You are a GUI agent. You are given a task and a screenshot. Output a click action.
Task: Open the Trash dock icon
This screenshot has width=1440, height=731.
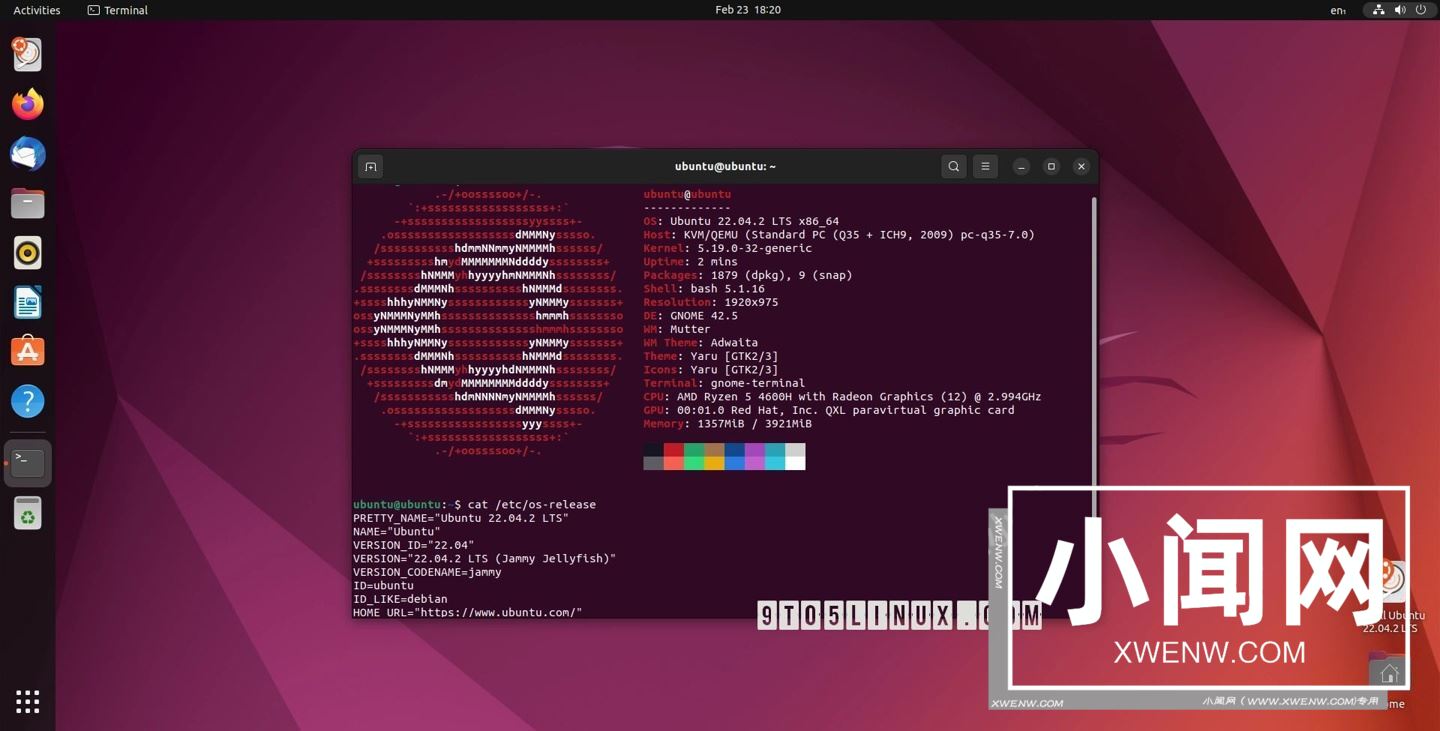27,514
